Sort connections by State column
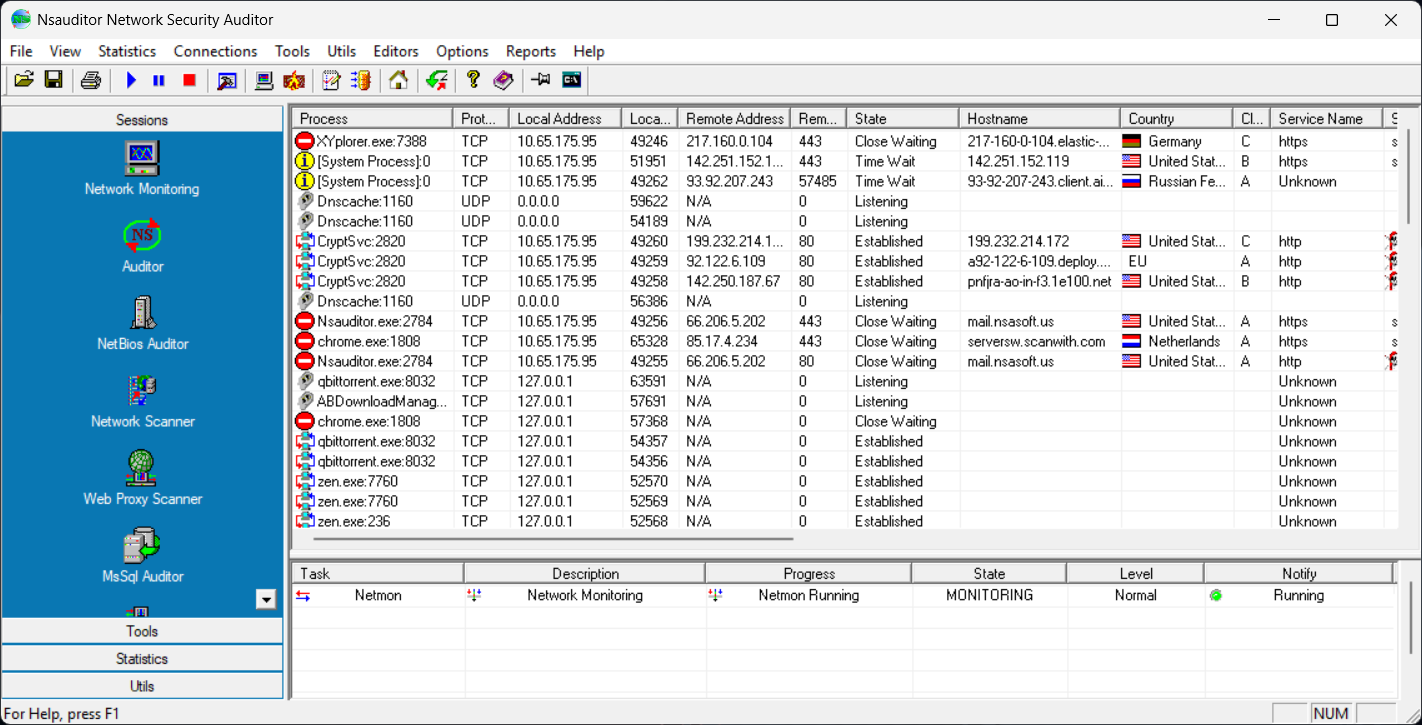The image size is (1422, 725). 903,118
